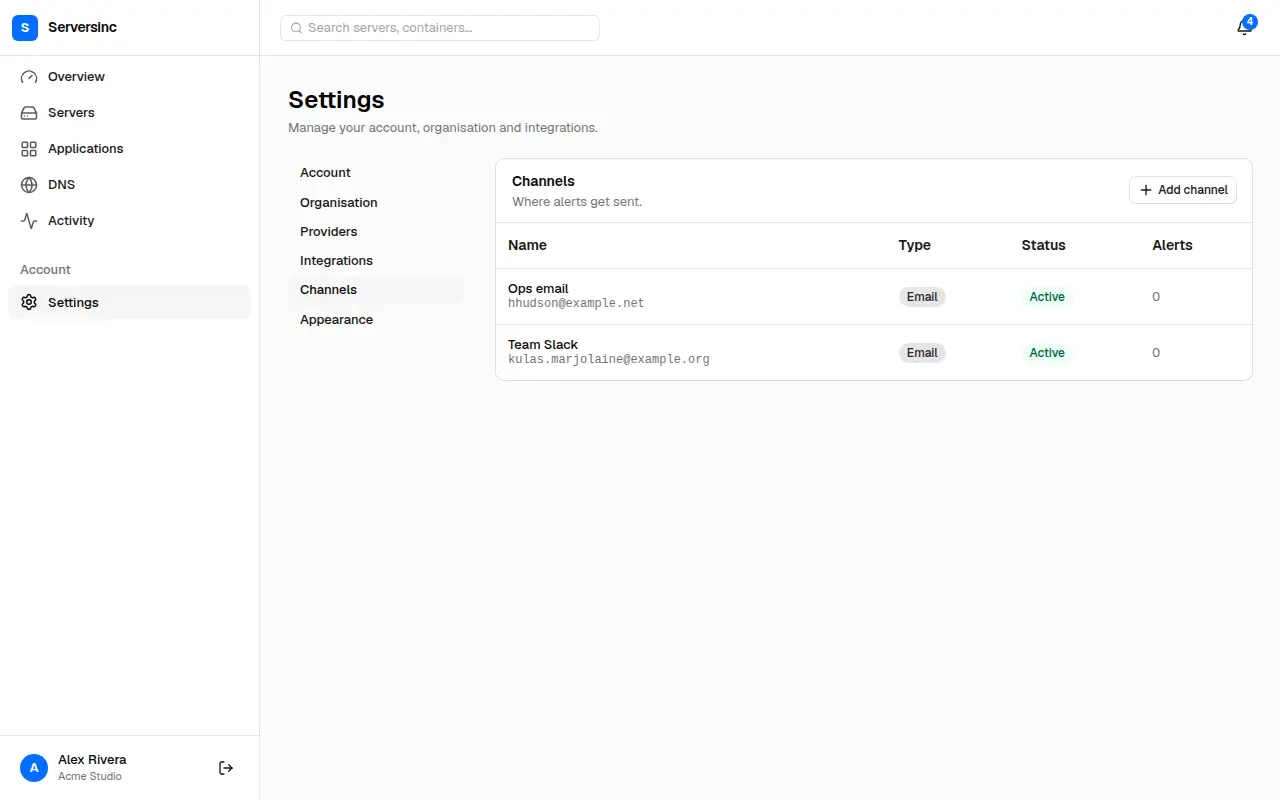Open notifications bell icon
This screenshot has width=1280, height=800.
coord(1244,28)
